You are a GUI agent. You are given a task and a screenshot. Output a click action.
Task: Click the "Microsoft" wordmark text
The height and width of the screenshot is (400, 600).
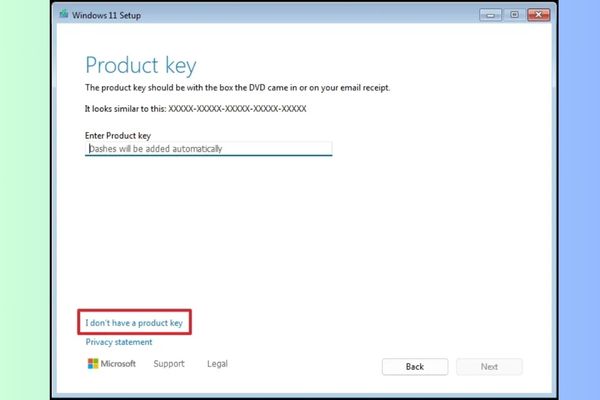coord(118,364)
